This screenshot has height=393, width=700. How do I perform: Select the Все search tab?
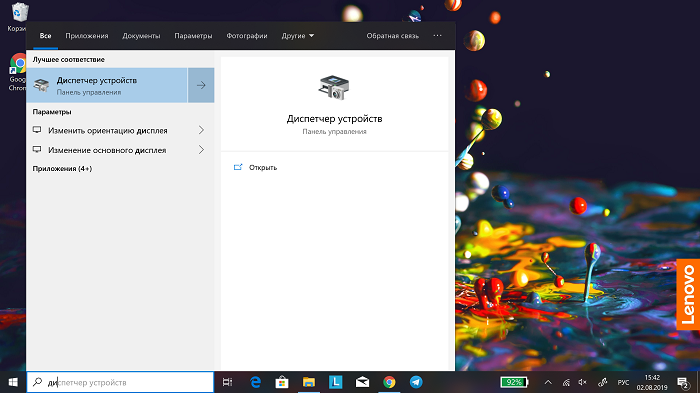[x=45, y=36]
